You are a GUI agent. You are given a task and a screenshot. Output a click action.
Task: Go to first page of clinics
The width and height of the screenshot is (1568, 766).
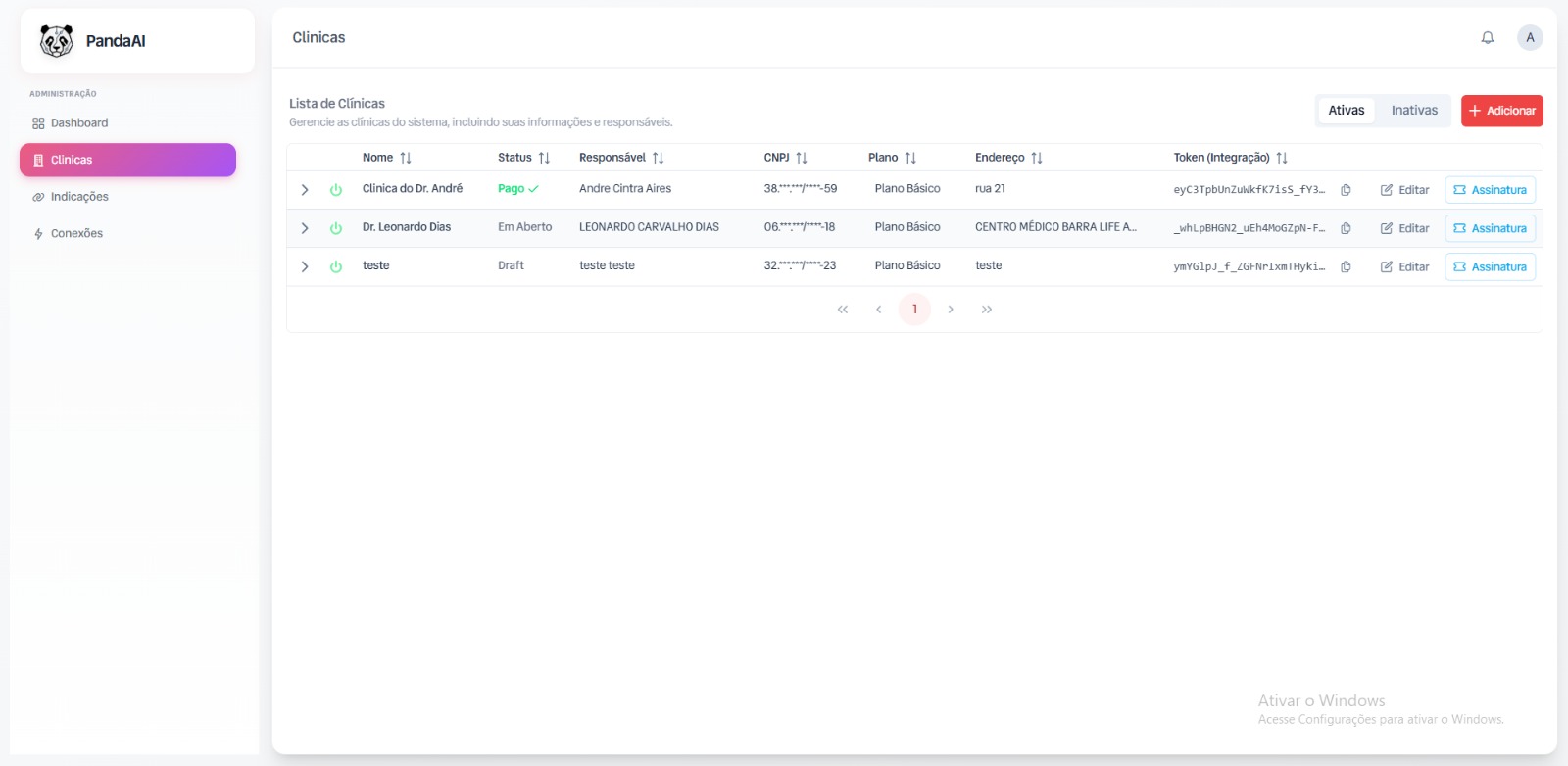tap(843, 310)
